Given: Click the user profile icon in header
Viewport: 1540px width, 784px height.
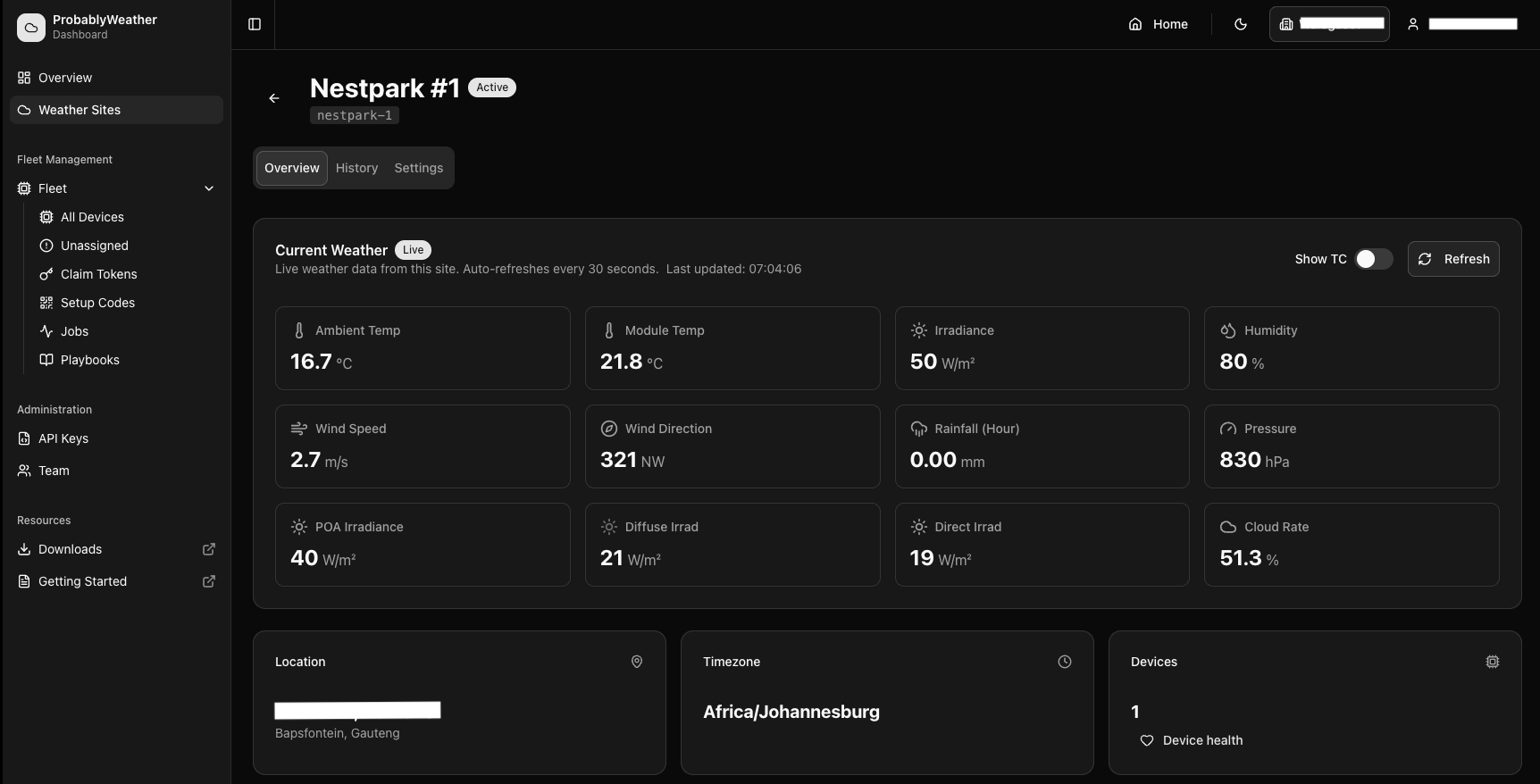Looking at the screenshot, I should point(1413,24).
